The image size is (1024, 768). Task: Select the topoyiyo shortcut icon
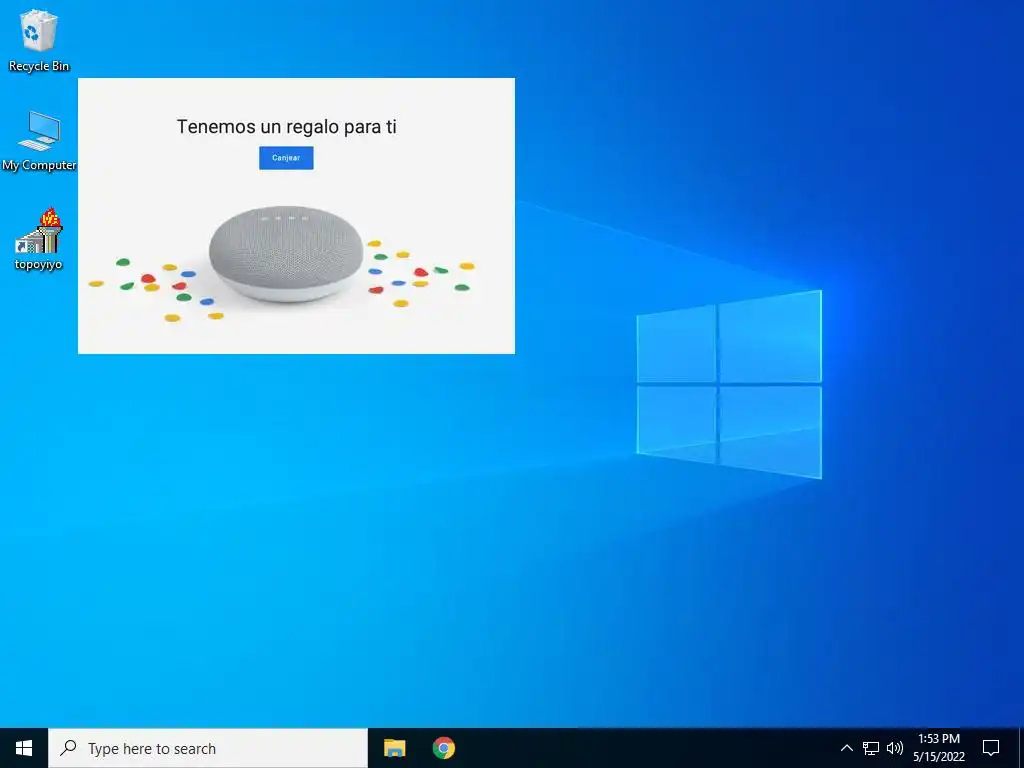point(39,239)
